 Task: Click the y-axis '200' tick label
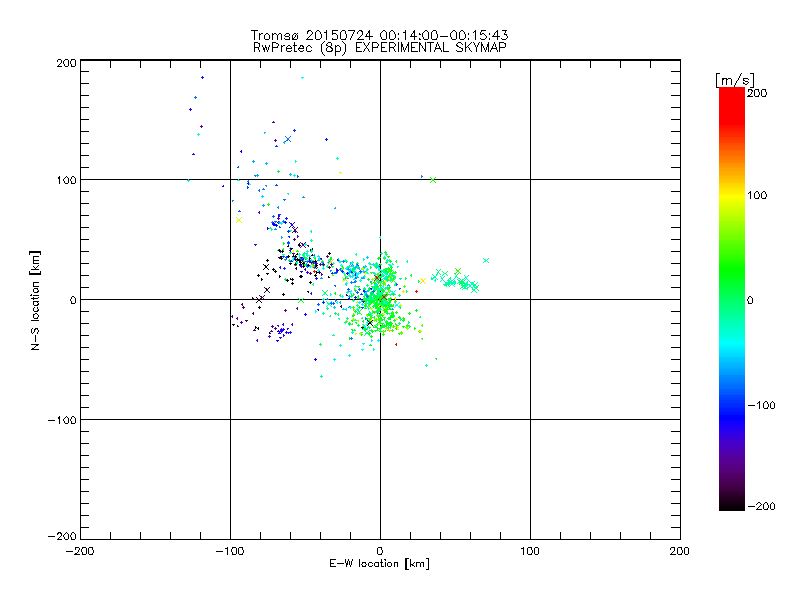tap(66, 63)
